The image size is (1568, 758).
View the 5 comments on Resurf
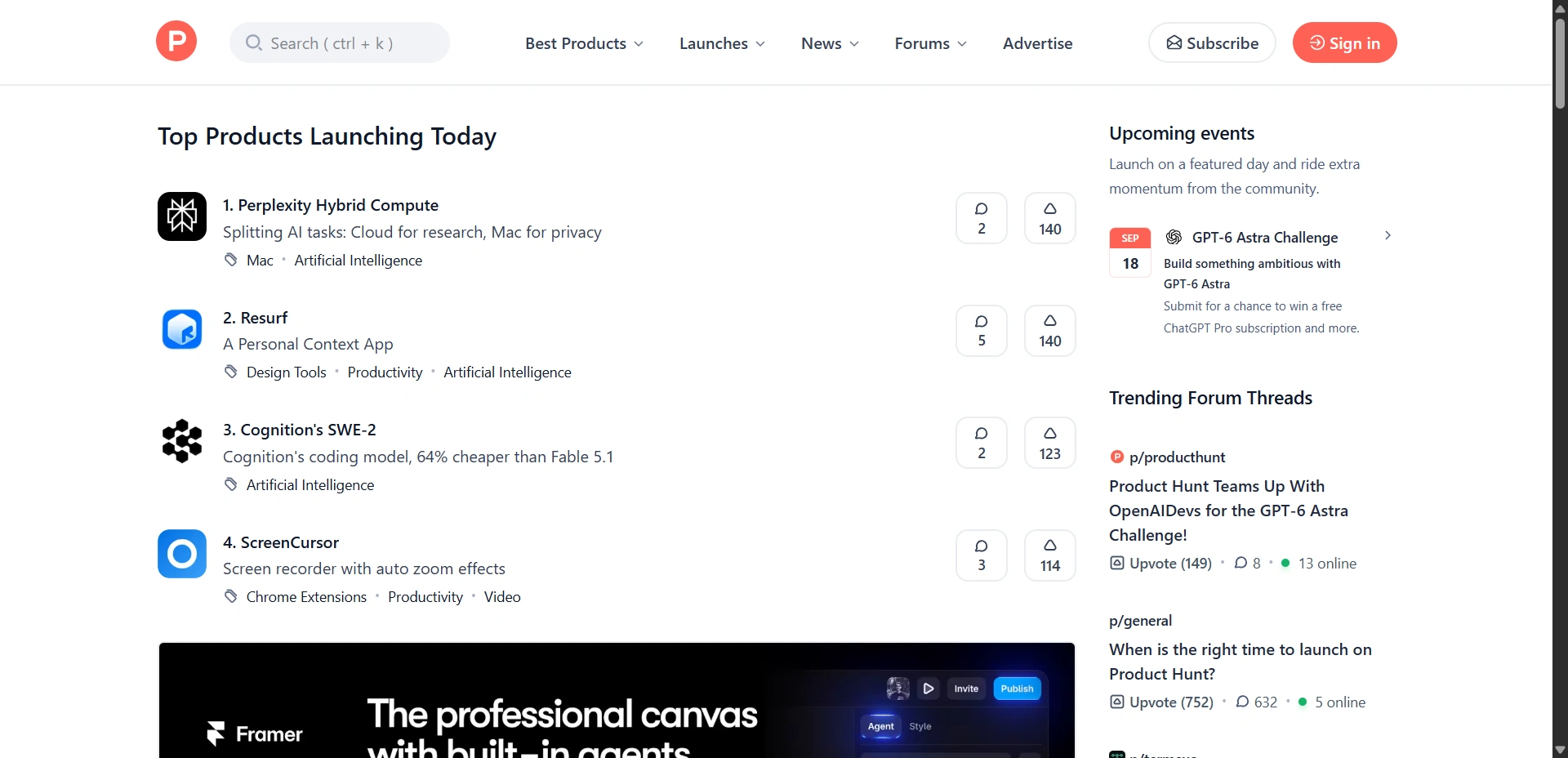(982, 331)
